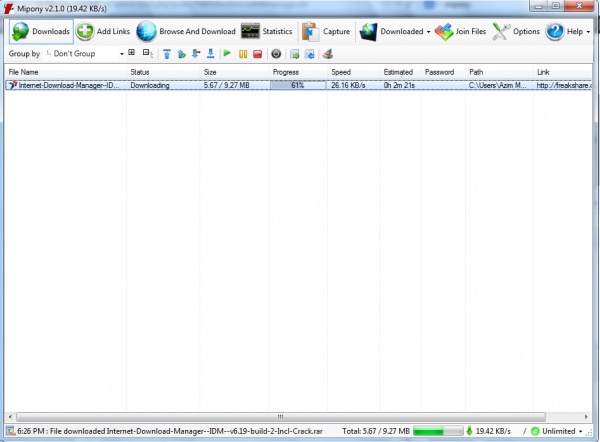This screenshot has width=600, height=442.
Task: Click the horizontal scrollbar thumb
Action: (x=281, y=417)
